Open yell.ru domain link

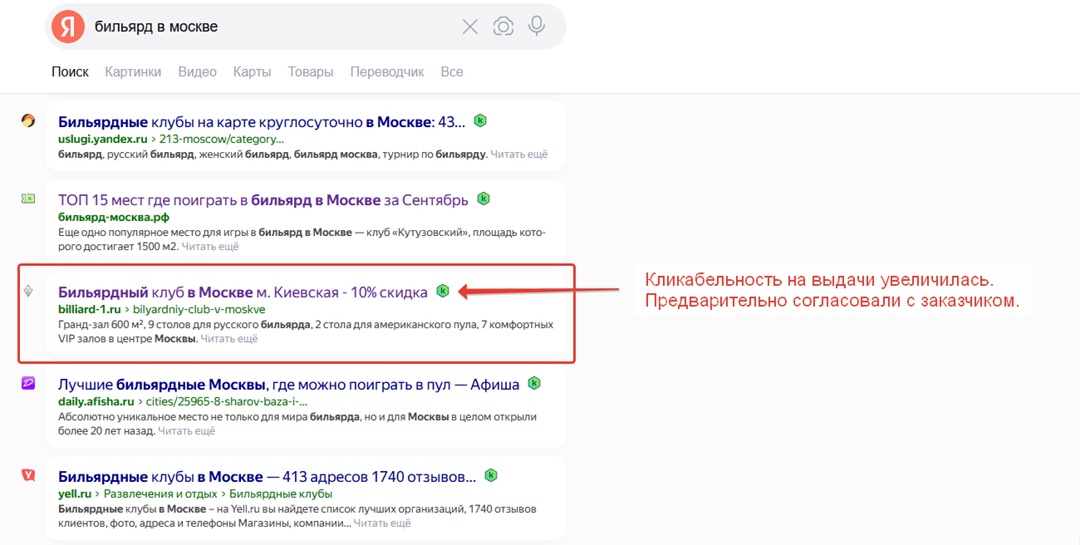[74, 493]
